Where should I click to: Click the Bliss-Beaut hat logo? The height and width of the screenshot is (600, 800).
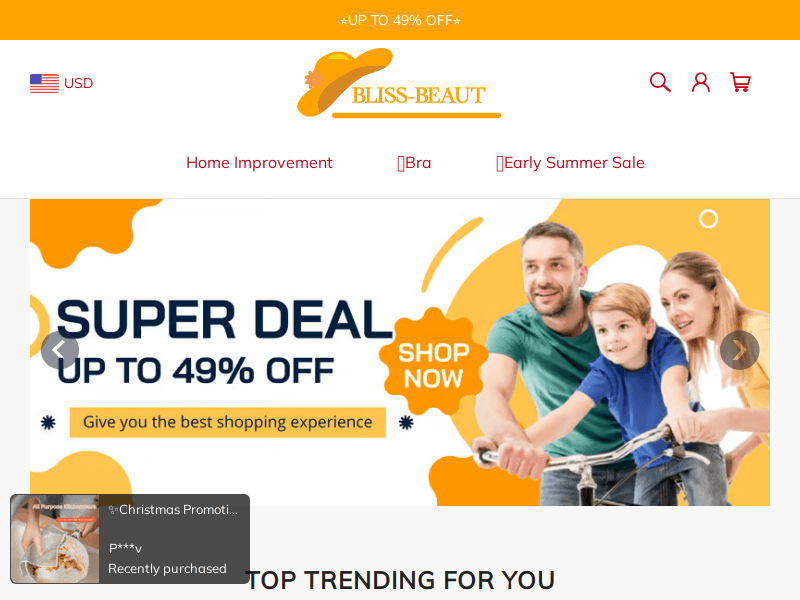coord(398,83)
